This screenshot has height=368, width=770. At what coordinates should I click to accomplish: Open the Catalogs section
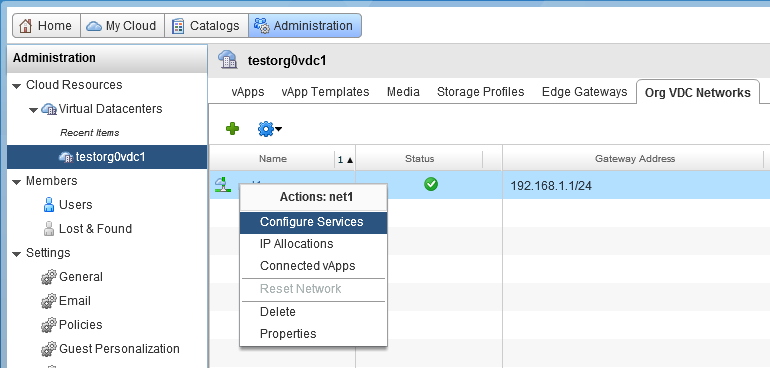206,26
